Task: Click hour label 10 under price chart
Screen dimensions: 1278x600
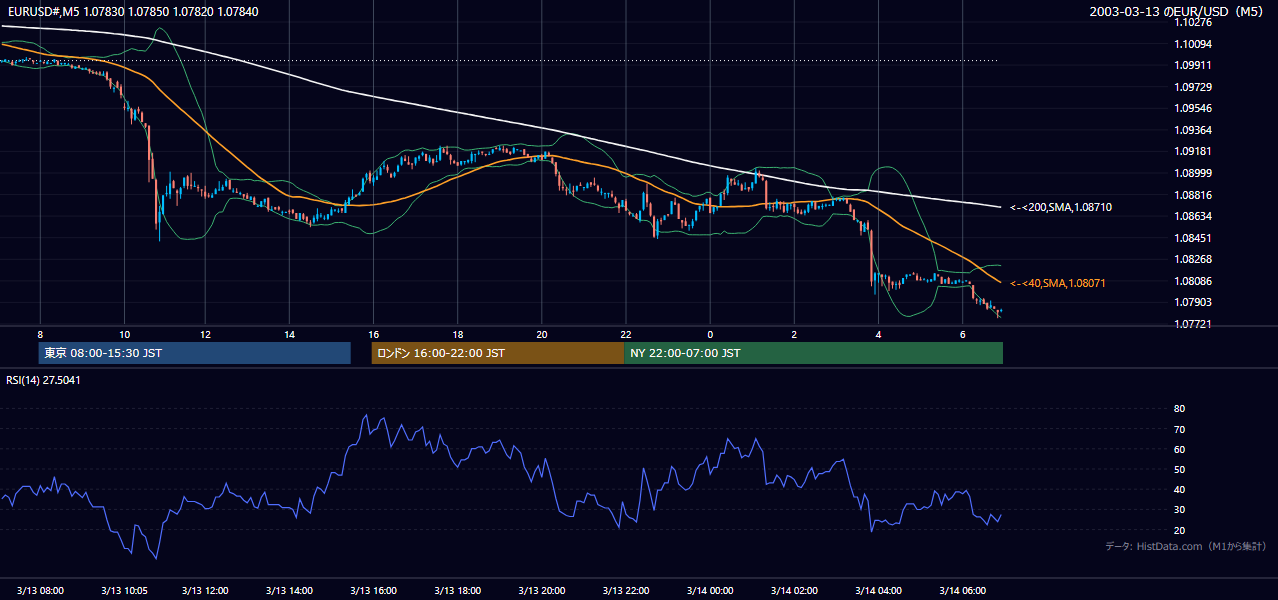Action: (x=124, y=334)
